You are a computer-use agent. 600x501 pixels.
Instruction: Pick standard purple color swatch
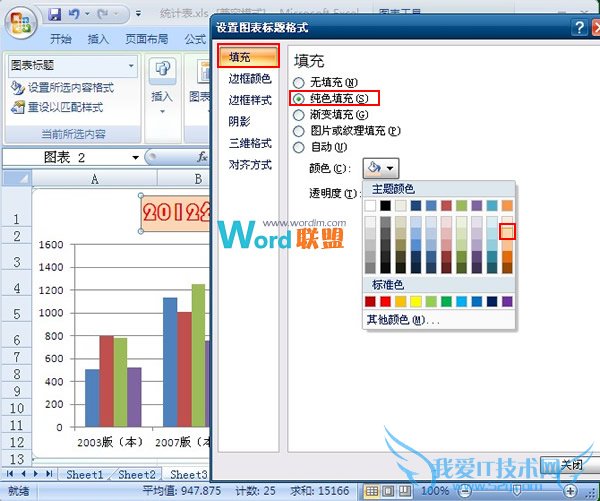pyautogui.click(x=507, y=301)
